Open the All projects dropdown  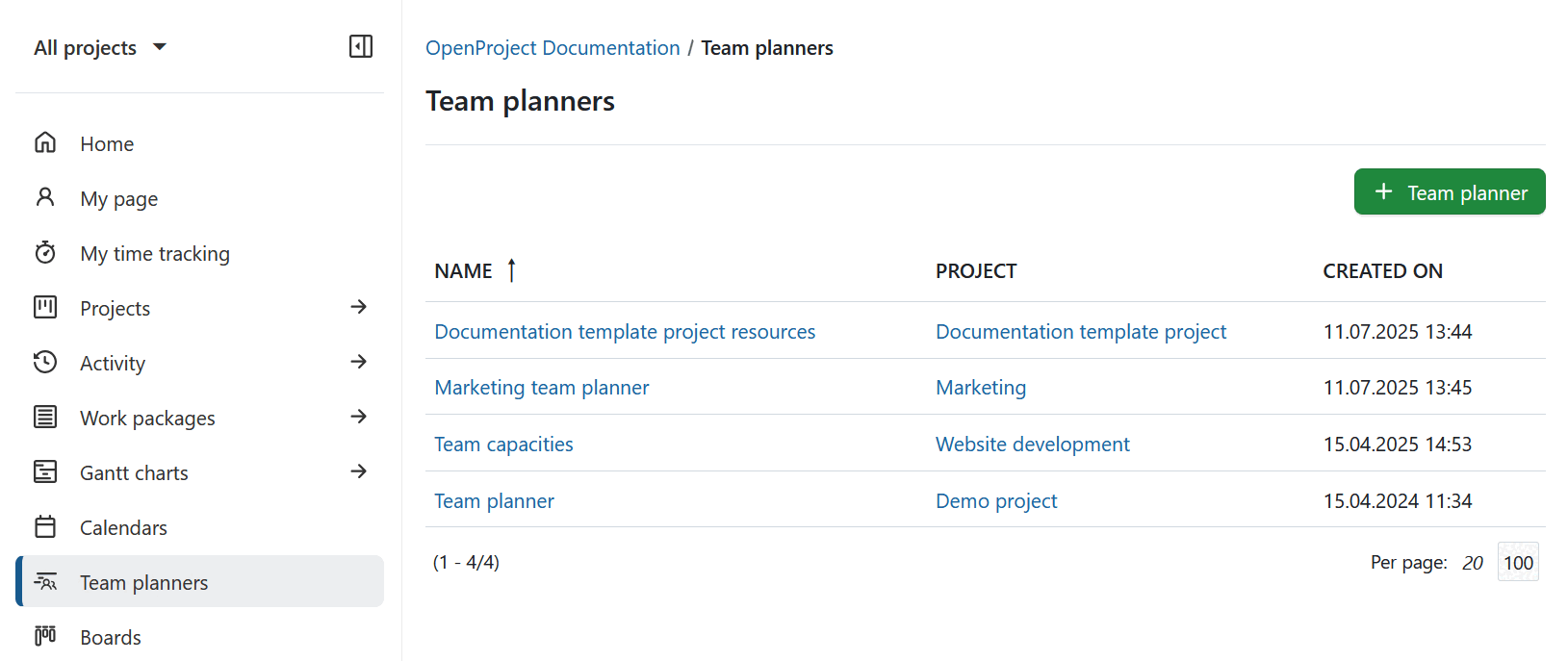[100, 48]
